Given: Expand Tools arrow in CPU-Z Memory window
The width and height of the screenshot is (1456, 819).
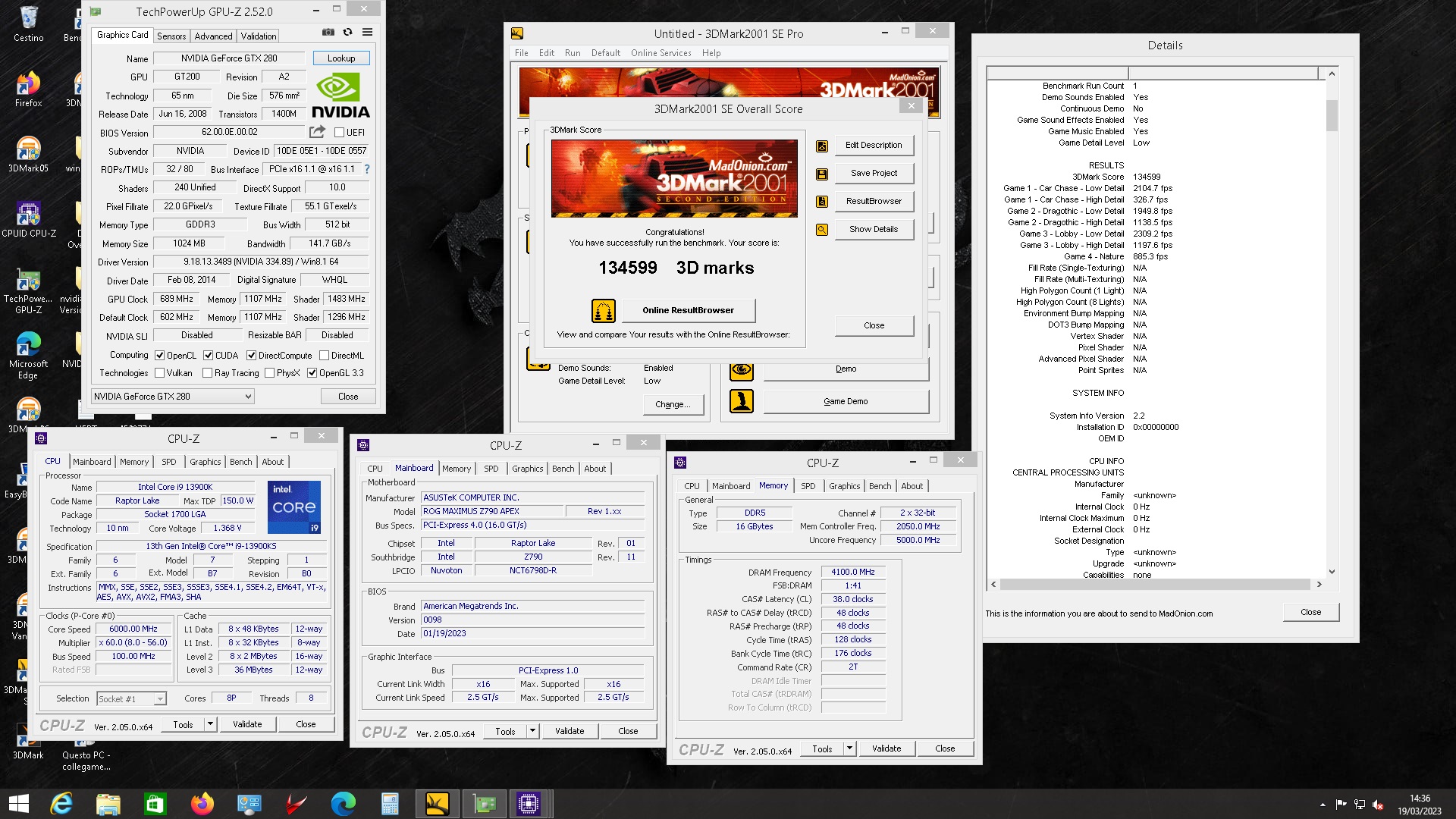Looking at the screenshot, I should 849,749.
